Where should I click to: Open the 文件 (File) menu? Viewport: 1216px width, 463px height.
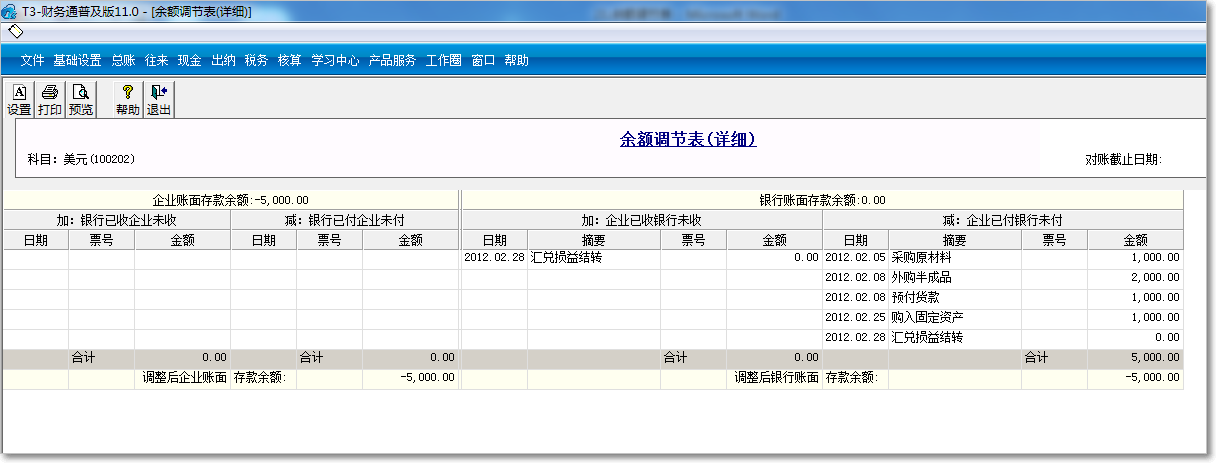33,61
